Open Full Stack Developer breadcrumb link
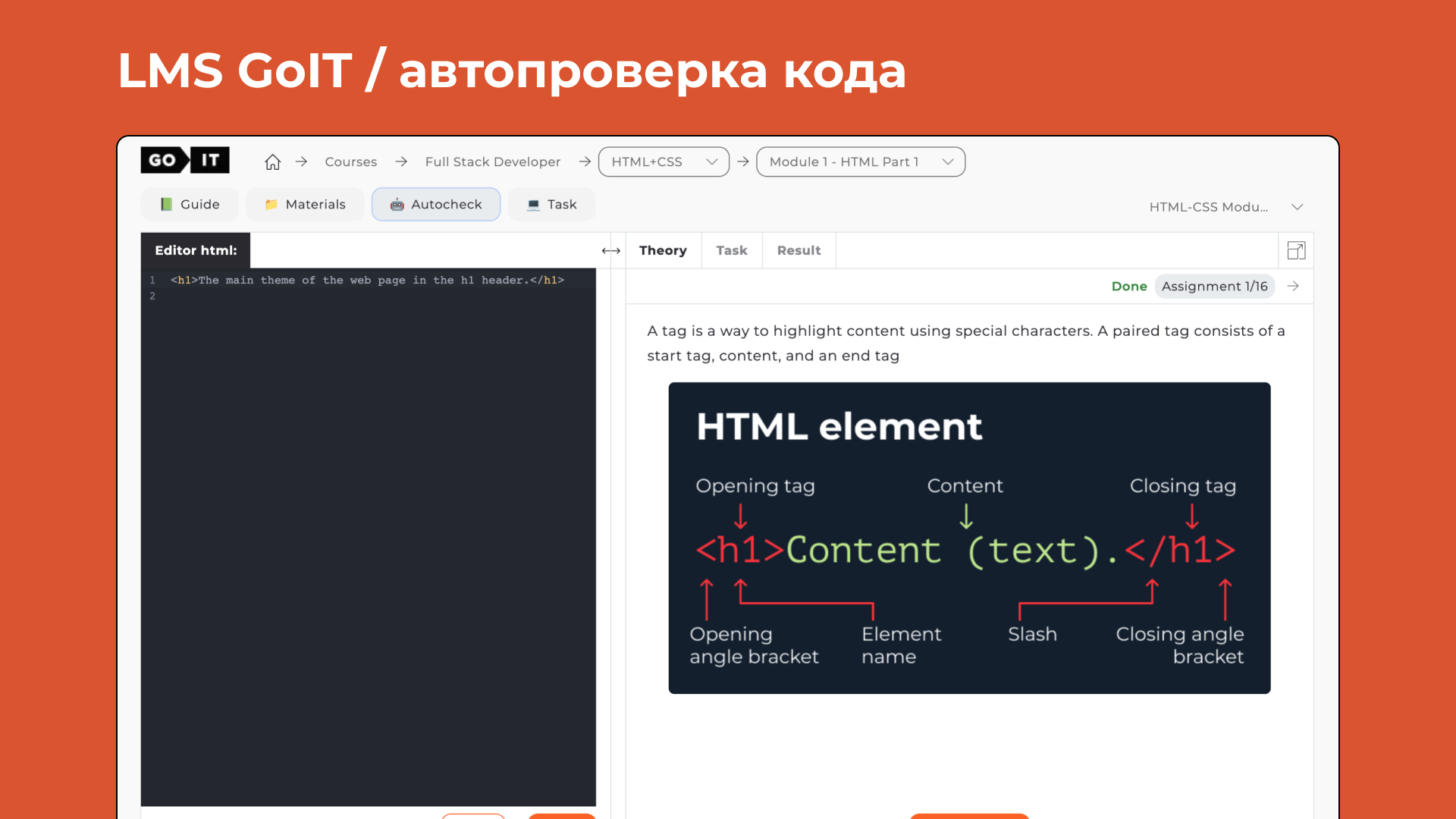 (492, 162)
